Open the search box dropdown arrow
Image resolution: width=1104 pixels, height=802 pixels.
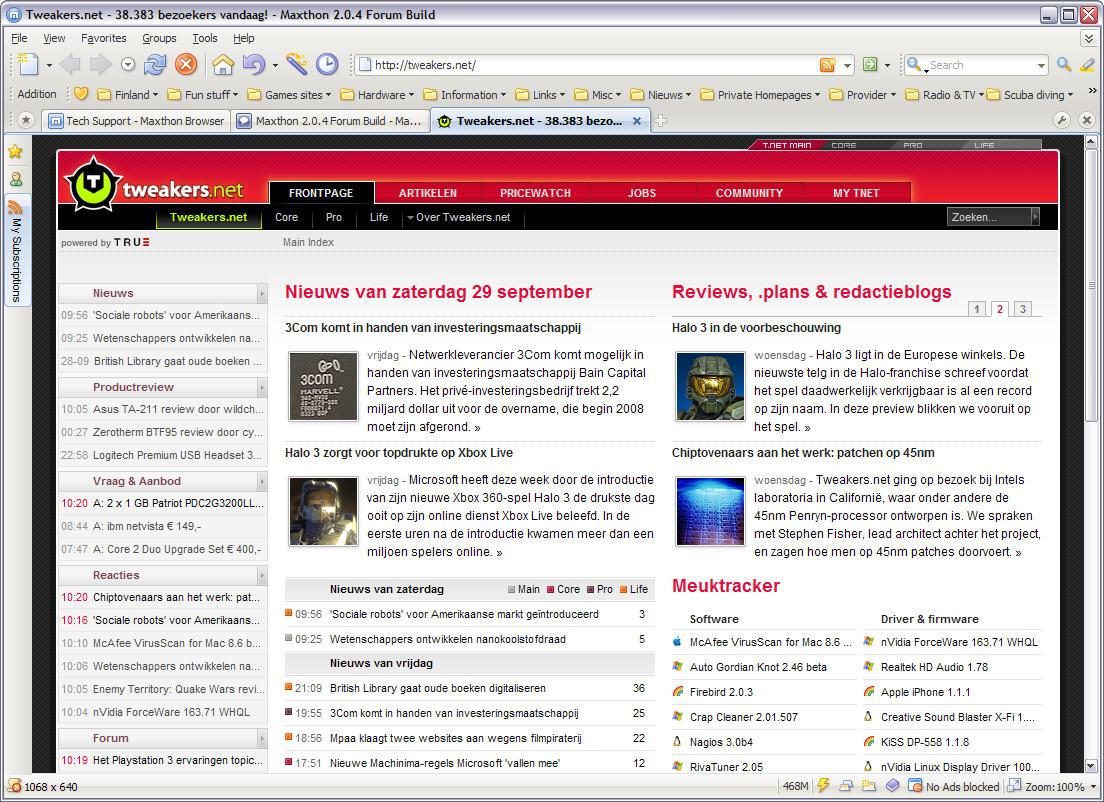[x=1041, y=65]
